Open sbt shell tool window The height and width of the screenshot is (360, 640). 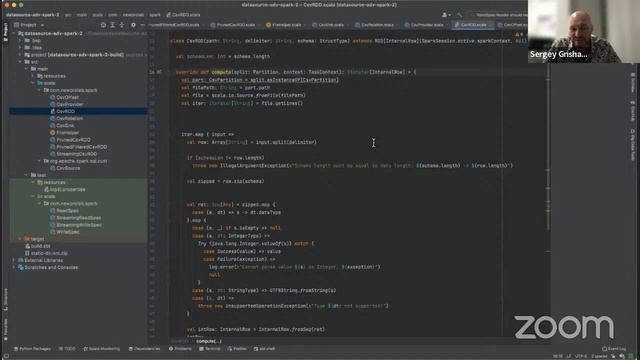coord(264,349)
